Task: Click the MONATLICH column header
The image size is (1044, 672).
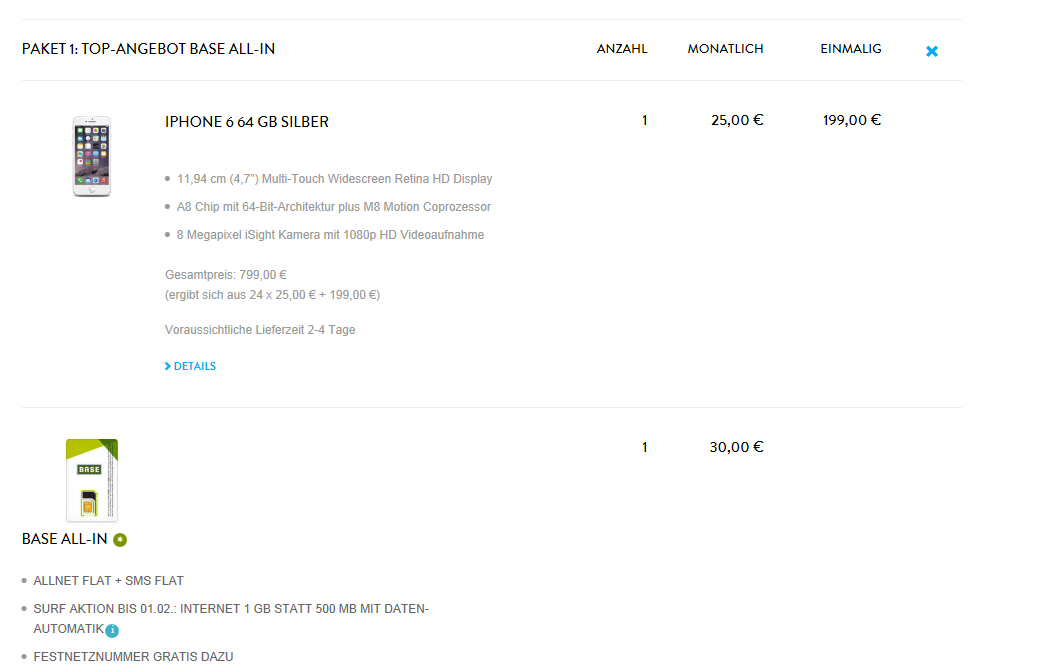Action: pyautogui.click(x=725, y=49)
